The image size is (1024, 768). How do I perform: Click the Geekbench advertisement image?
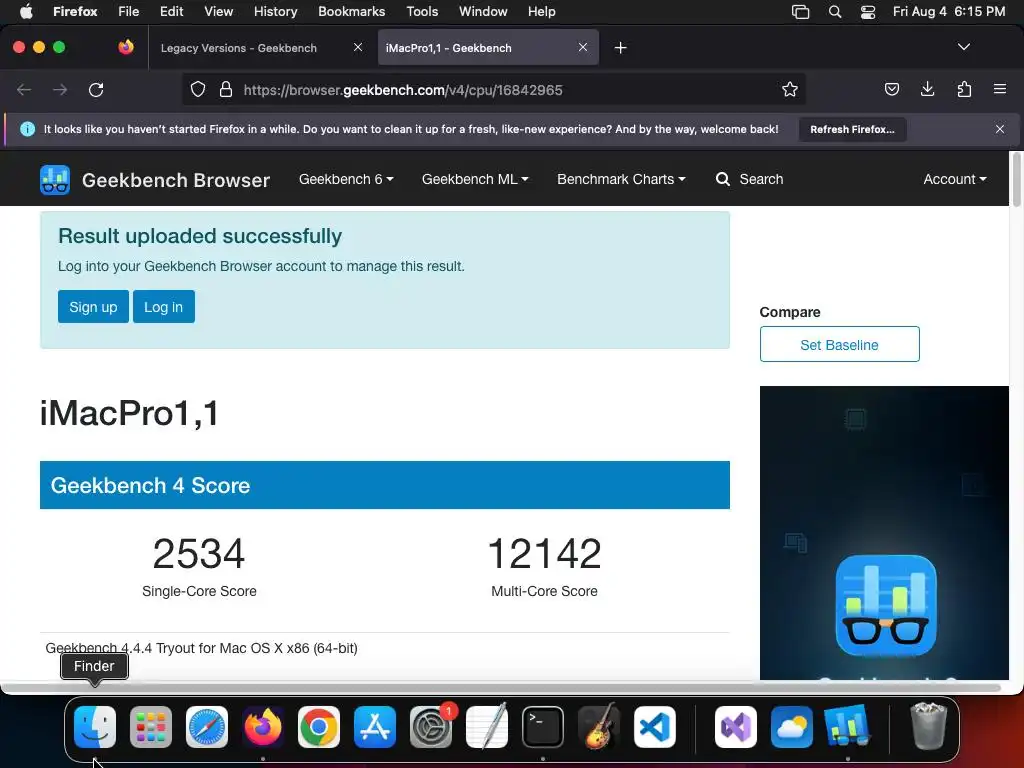click(884, 533)
